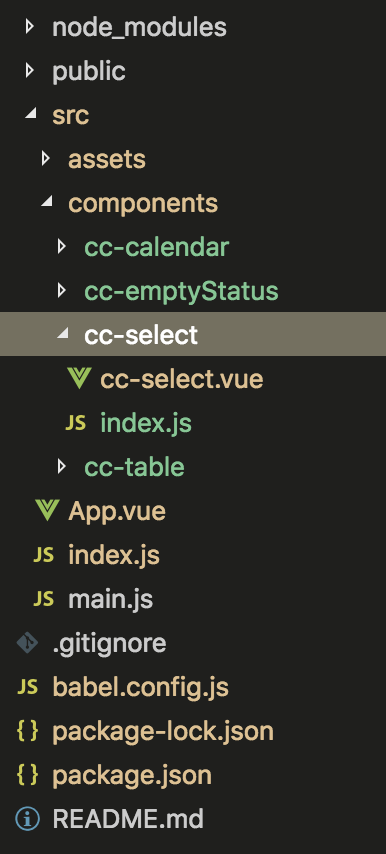
Task: Click the Vue icon next to App.vue
Action: click(47, 511)
